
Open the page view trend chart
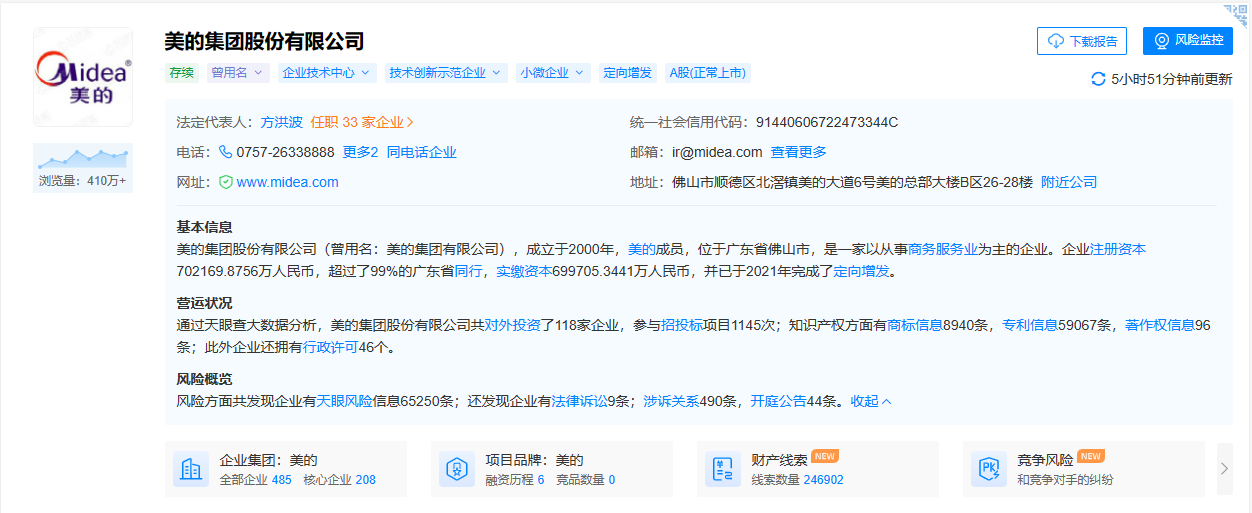[83, 158]
